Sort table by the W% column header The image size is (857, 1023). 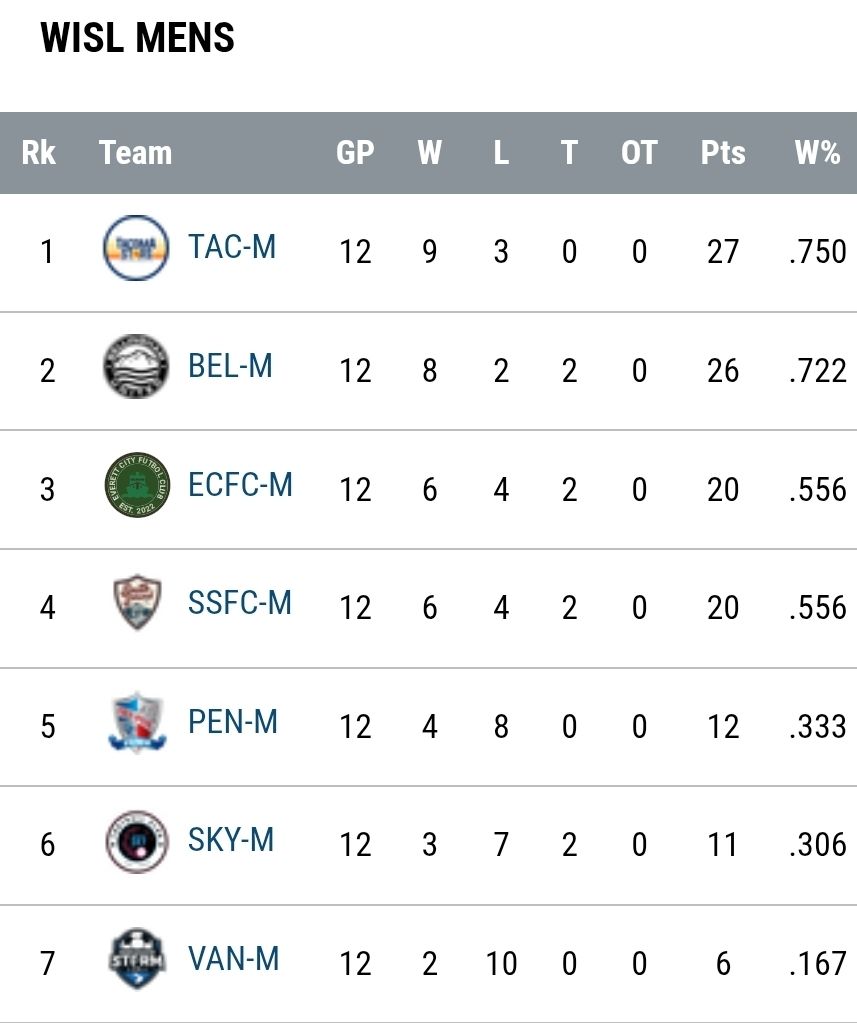click(x=817, y=153)
